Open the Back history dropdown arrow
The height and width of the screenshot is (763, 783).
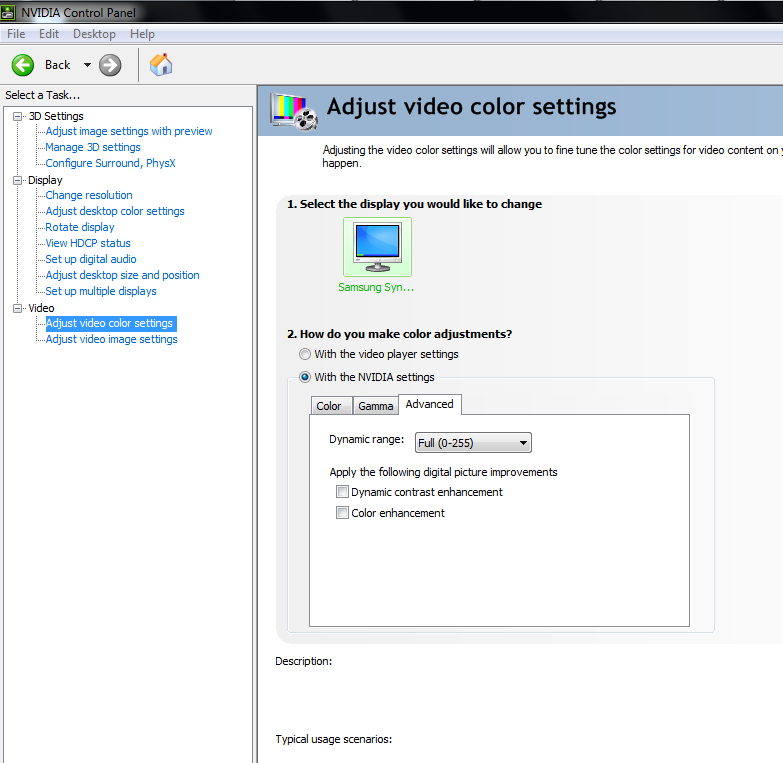click(x=87, y=65)
